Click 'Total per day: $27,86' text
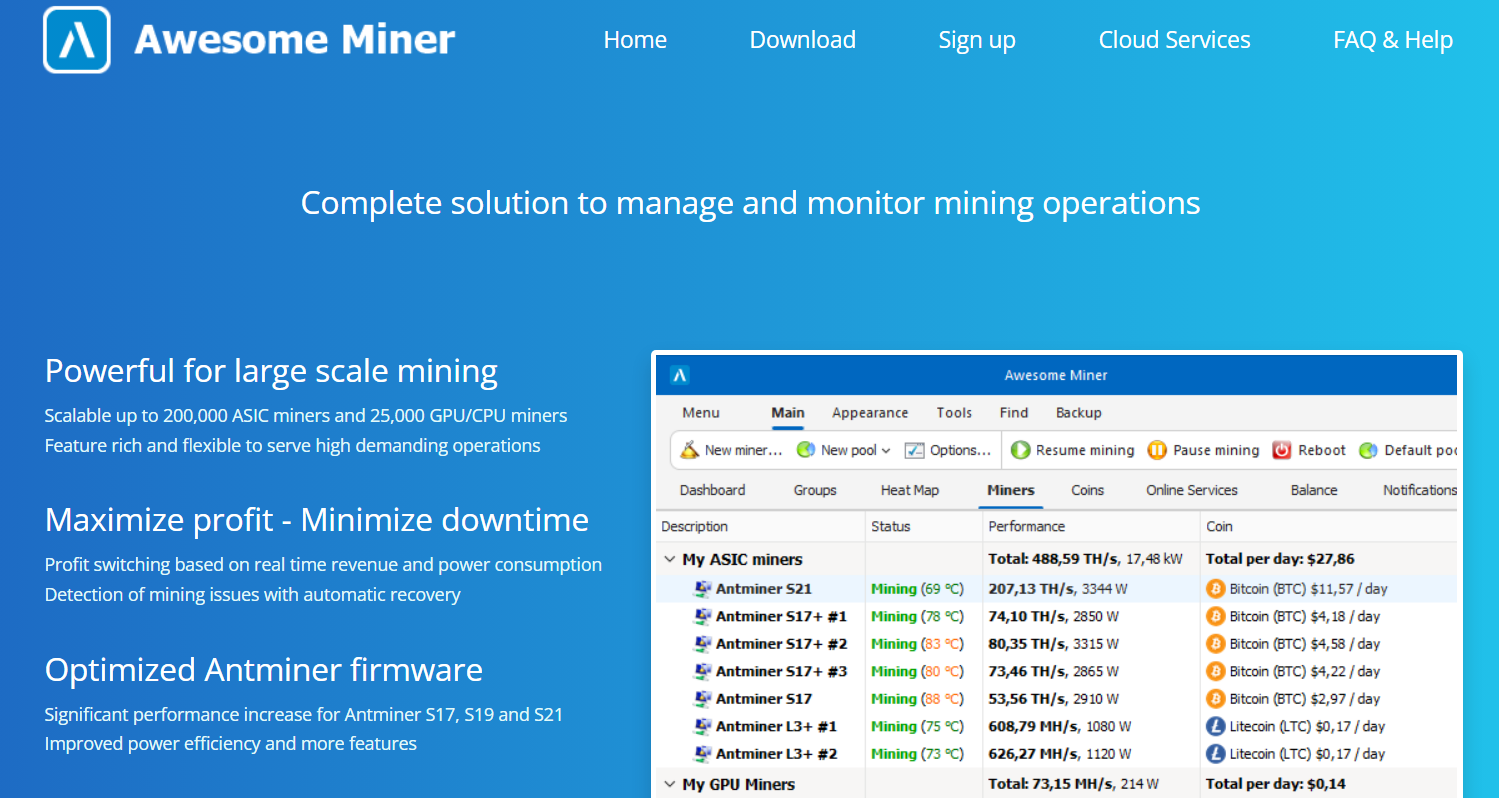 [1280, 559]
